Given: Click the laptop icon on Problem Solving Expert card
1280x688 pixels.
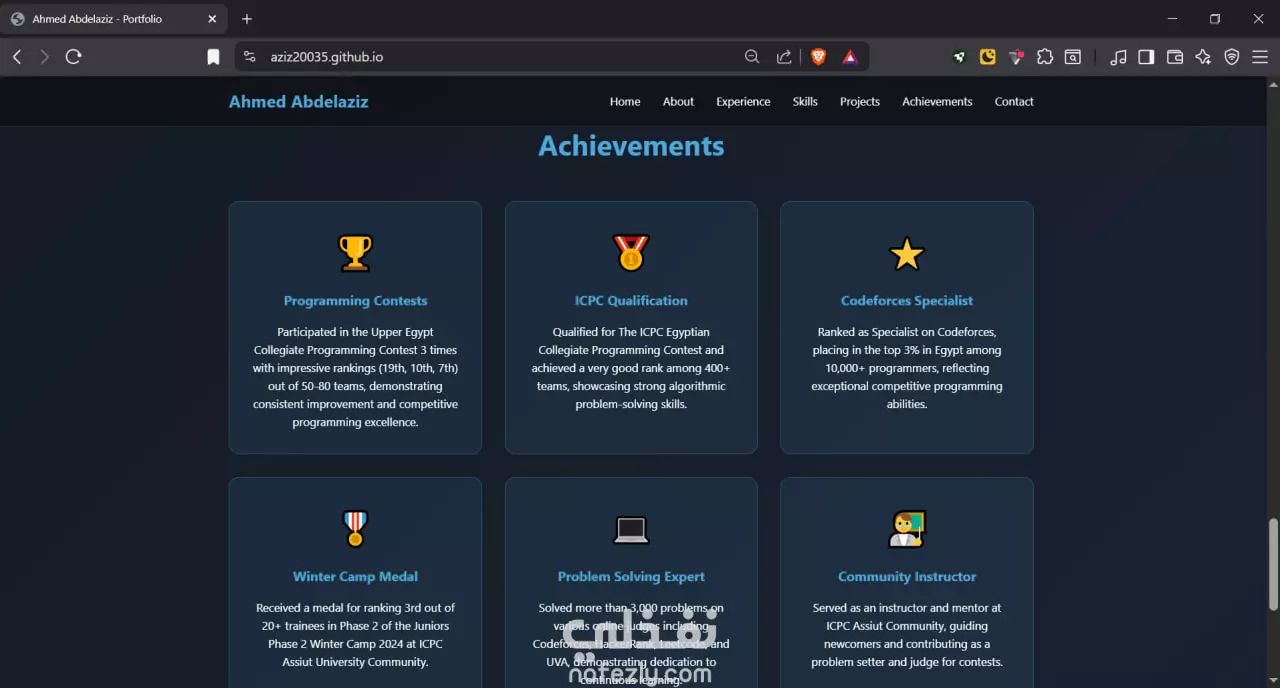Looking at the screenshot, I should pos(631,529).
